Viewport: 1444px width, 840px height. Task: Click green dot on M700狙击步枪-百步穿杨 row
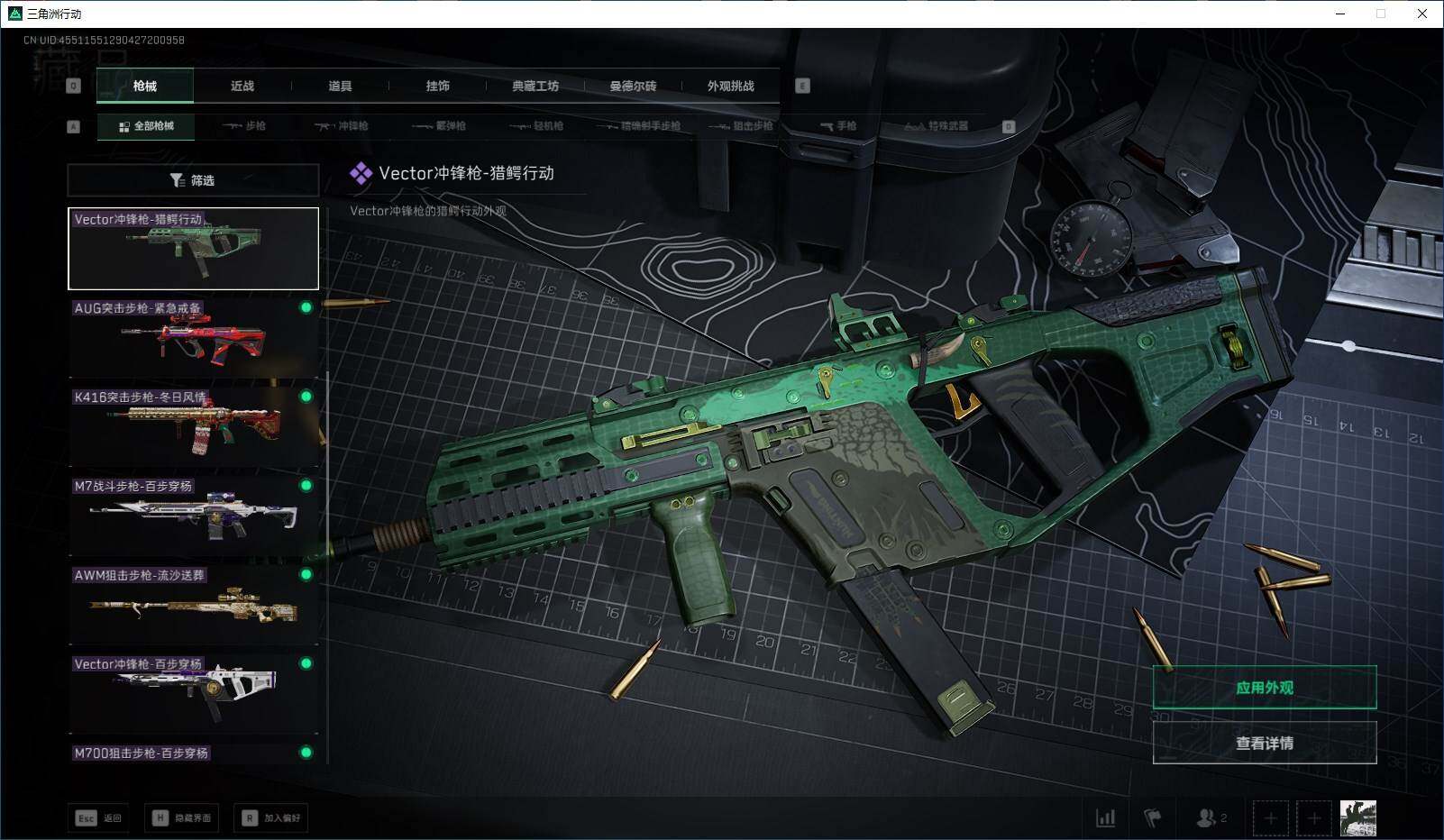pyautogui.click(x=306, y=753)
